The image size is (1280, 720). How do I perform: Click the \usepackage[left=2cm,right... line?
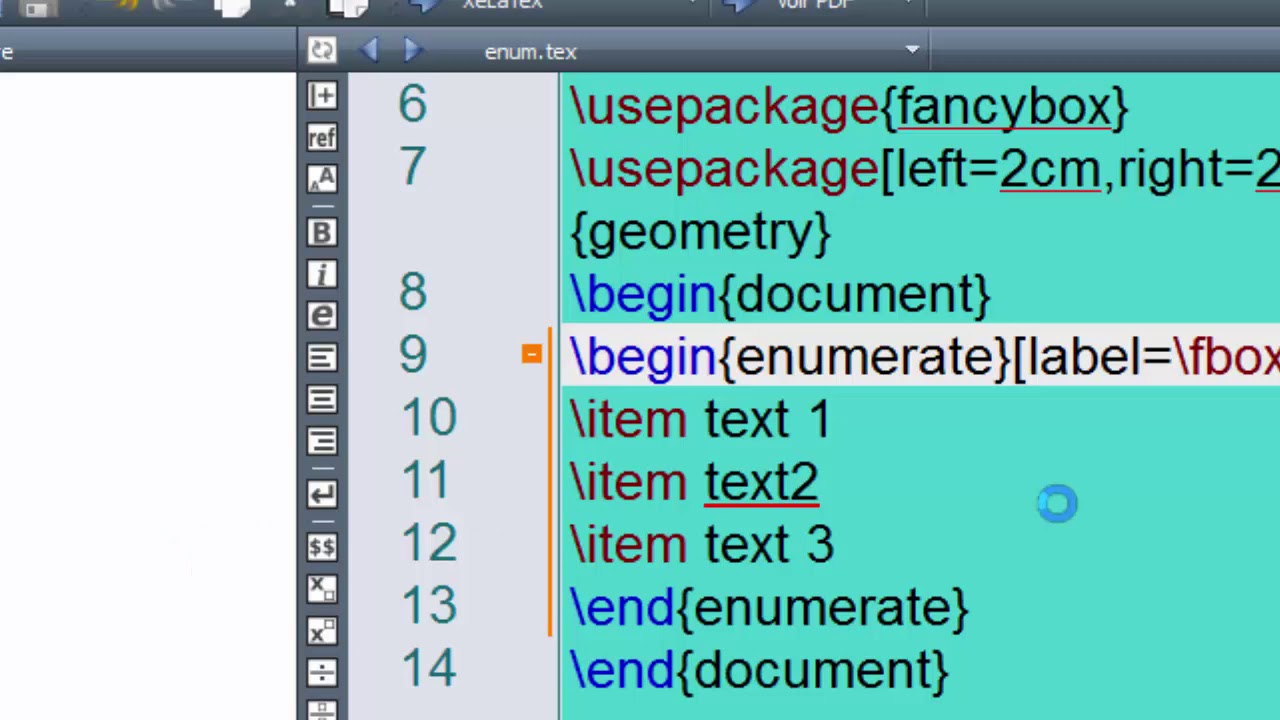924,169
